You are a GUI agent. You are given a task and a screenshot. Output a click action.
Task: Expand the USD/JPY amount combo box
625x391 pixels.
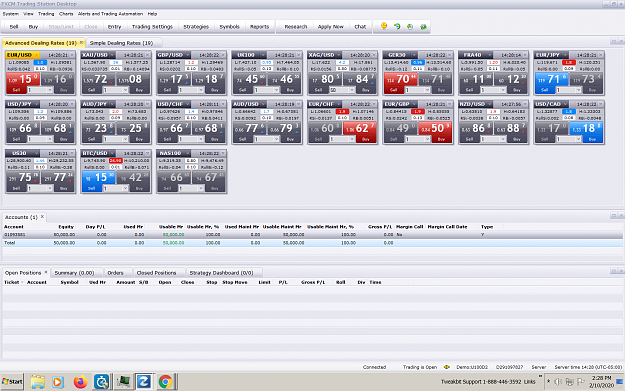[49, 139]
